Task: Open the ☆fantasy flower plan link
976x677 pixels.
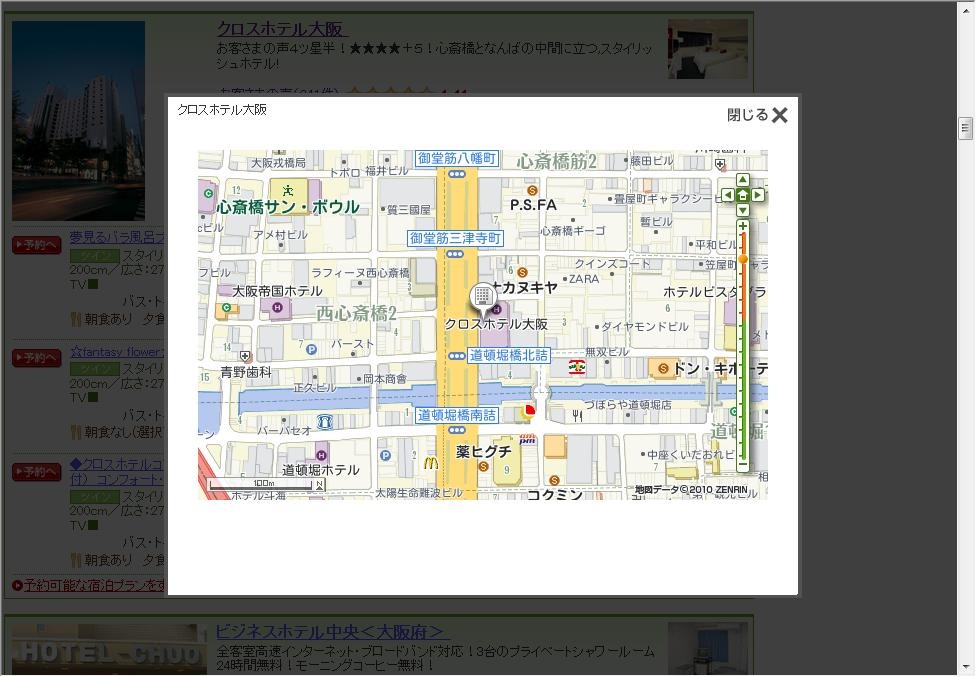Action: 117,352
